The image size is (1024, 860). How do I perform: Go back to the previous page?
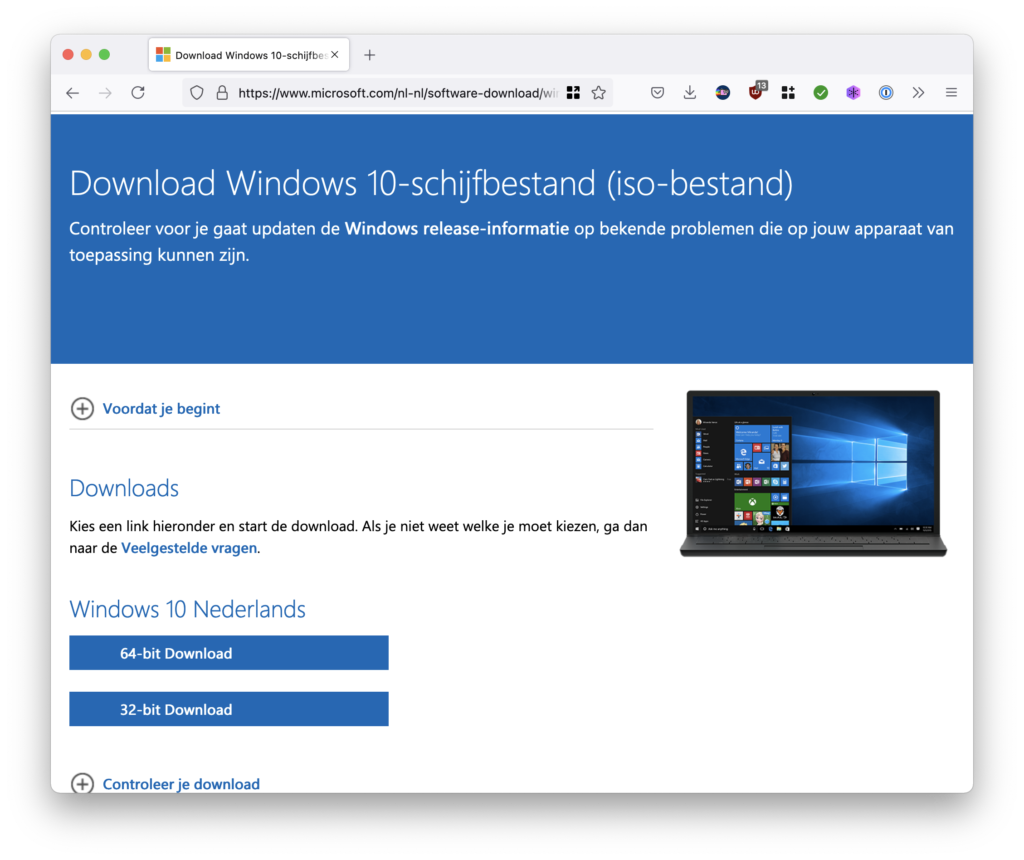[x=72, y=93]
